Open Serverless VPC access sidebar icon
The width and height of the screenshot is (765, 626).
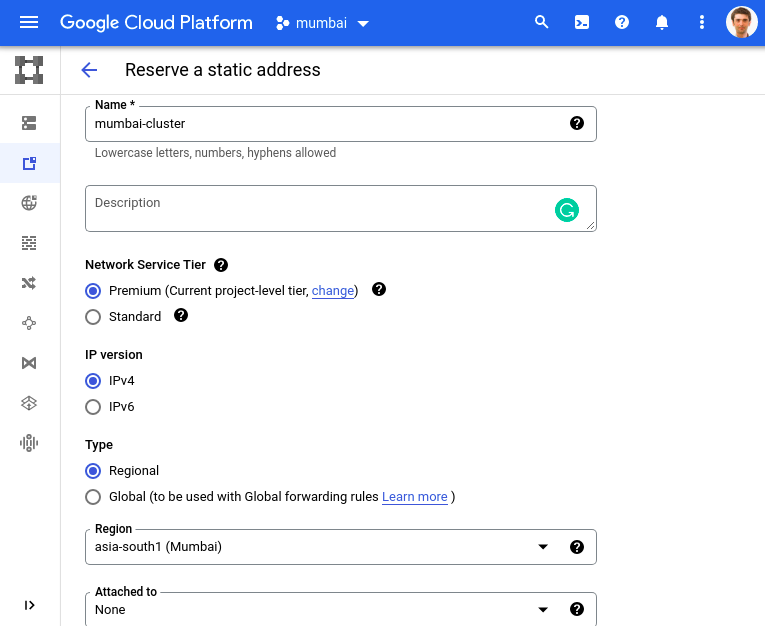tap(29, 403)
